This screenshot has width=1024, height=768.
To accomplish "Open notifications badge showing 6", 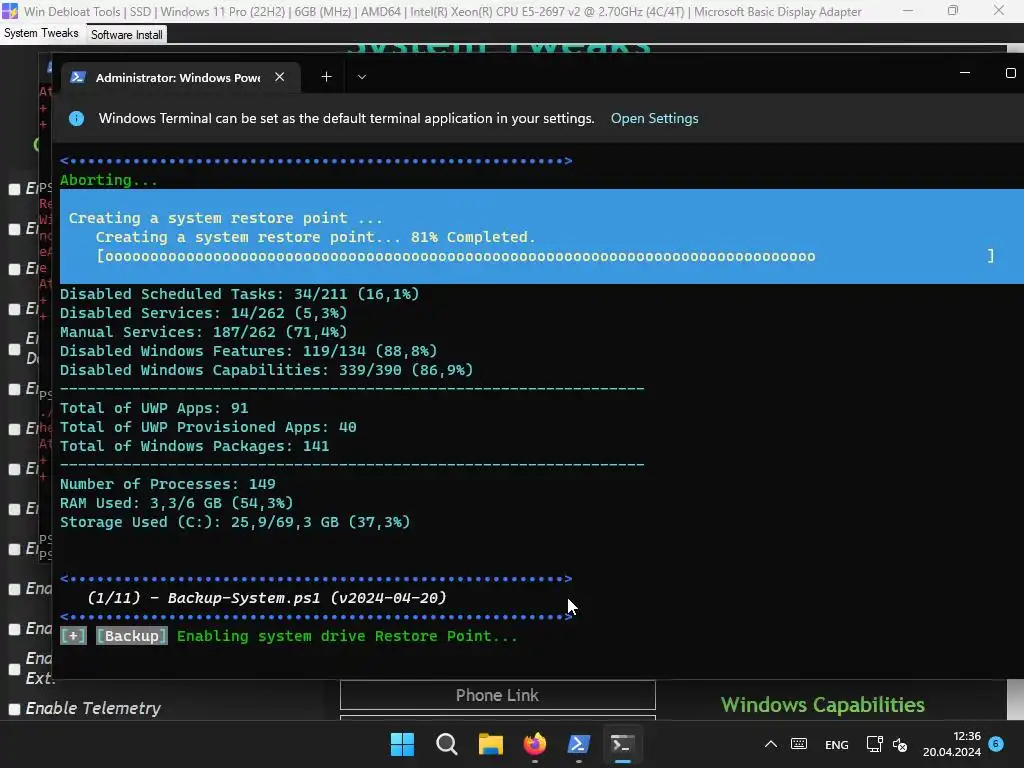I will (996, 743).
